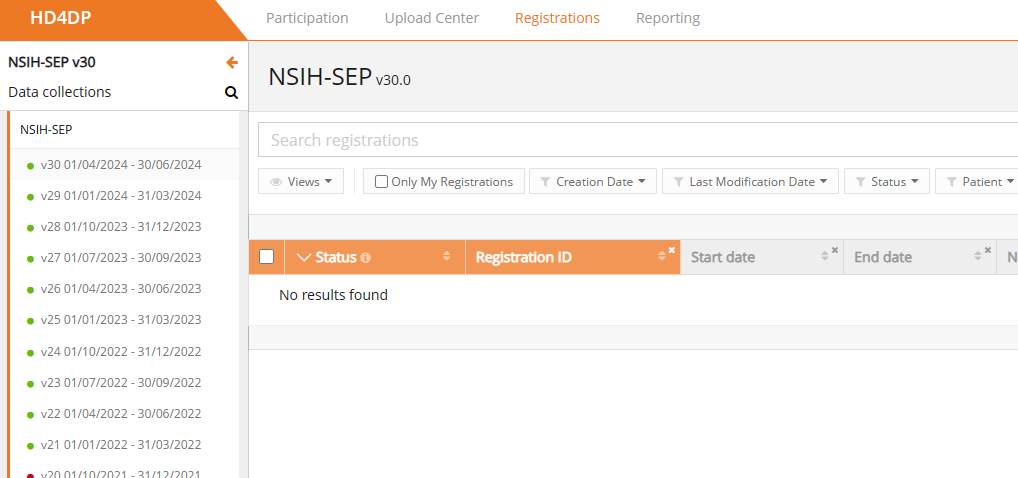Open the Creation Date filter dropdown

point(593,182)
